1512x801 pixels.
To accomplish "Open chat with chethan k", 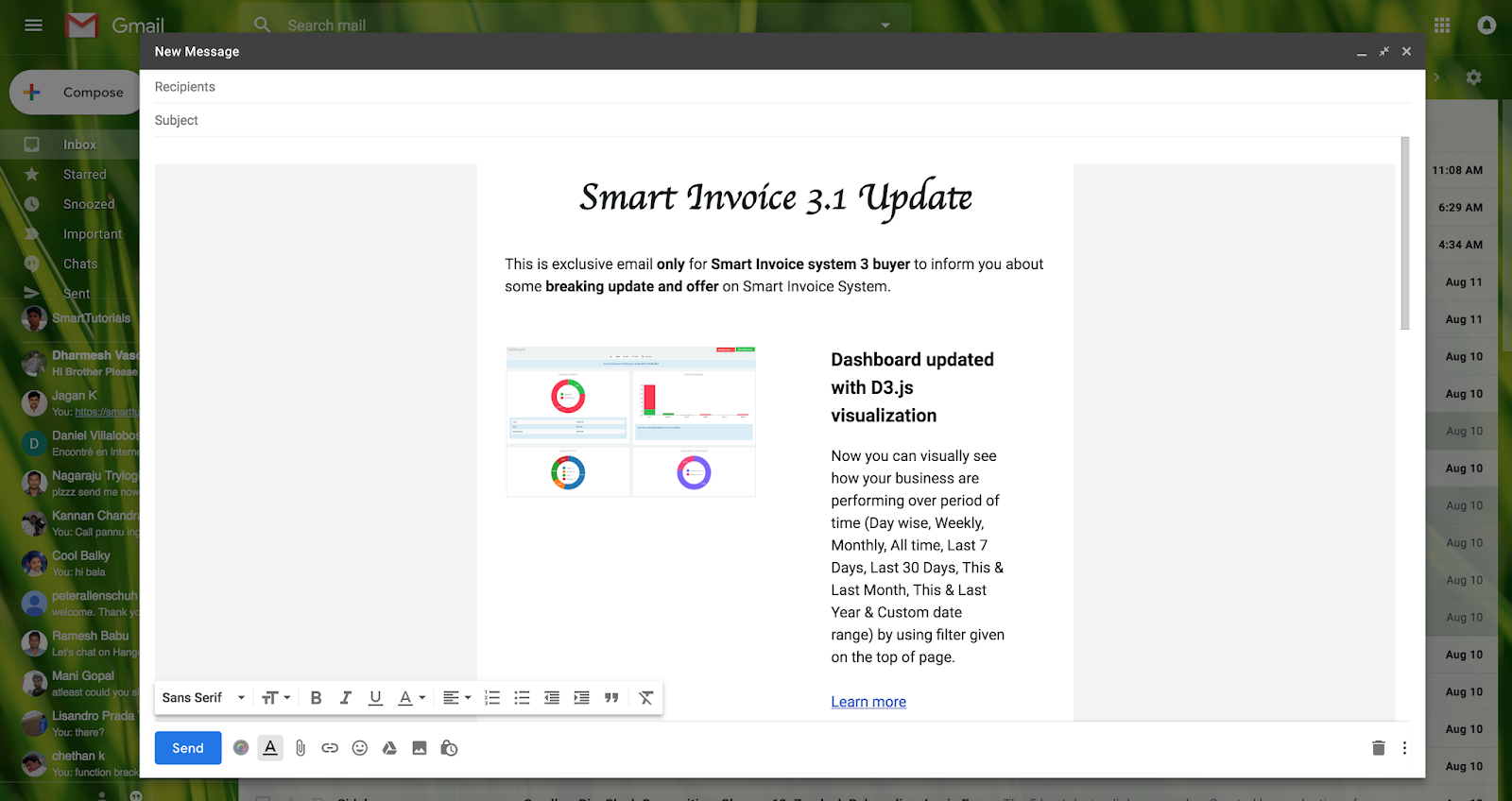I will 80,764.
